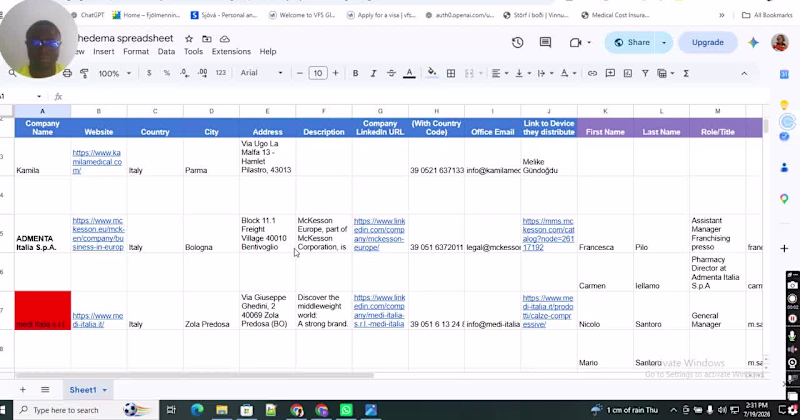Open version history clock icon

[517, 42]
